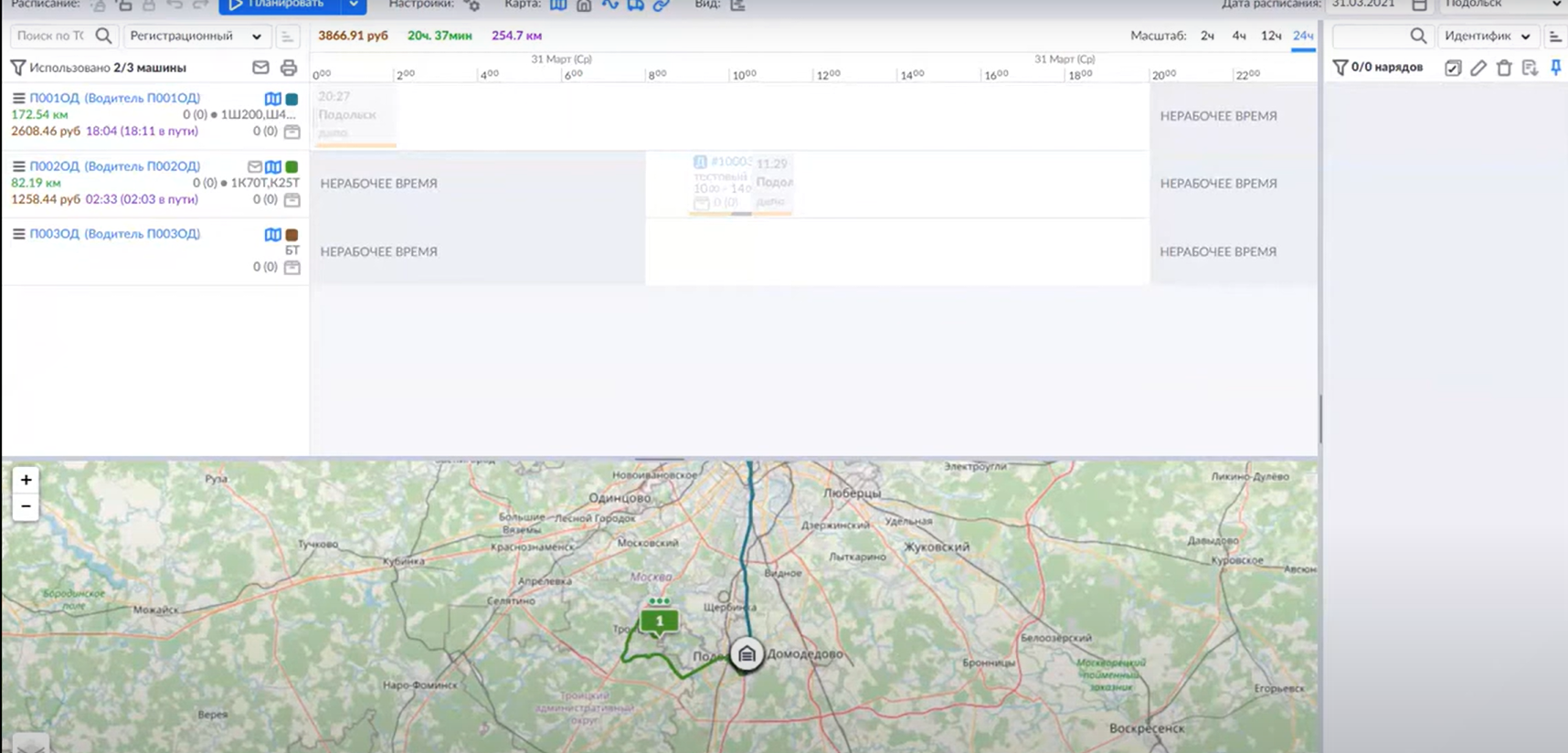Screen dimensions: 1568x753
Task: Click the envelope icon above vehicle list
Action: pyautogui.click(x=260, y=68)
